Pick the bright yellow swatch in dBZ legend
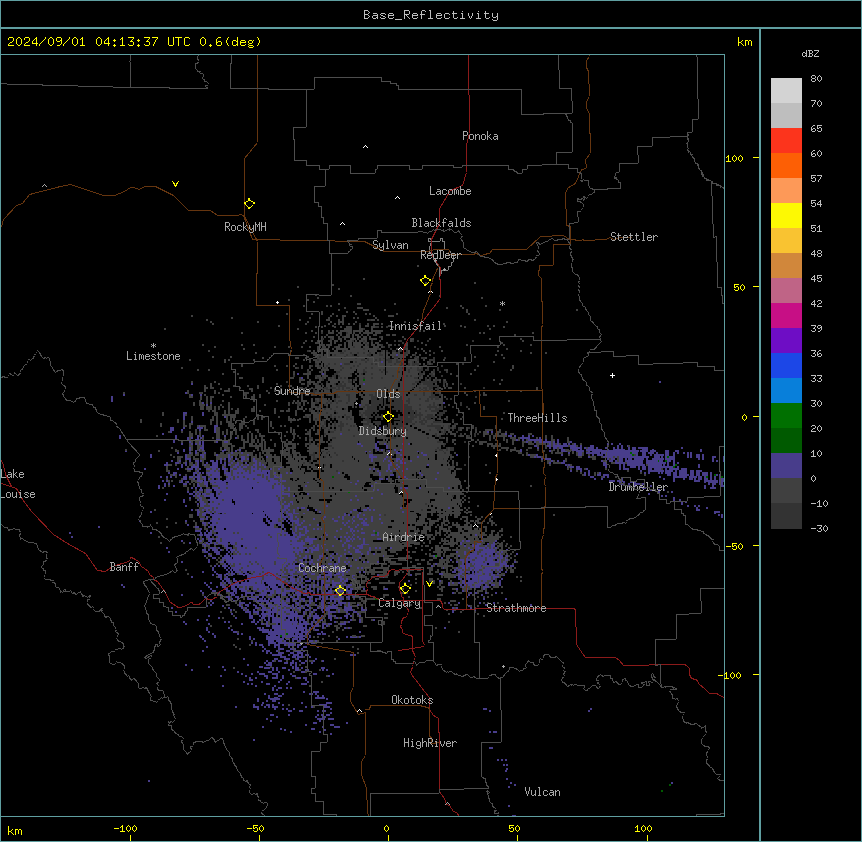The image size is (862, 842). (786, 215)
